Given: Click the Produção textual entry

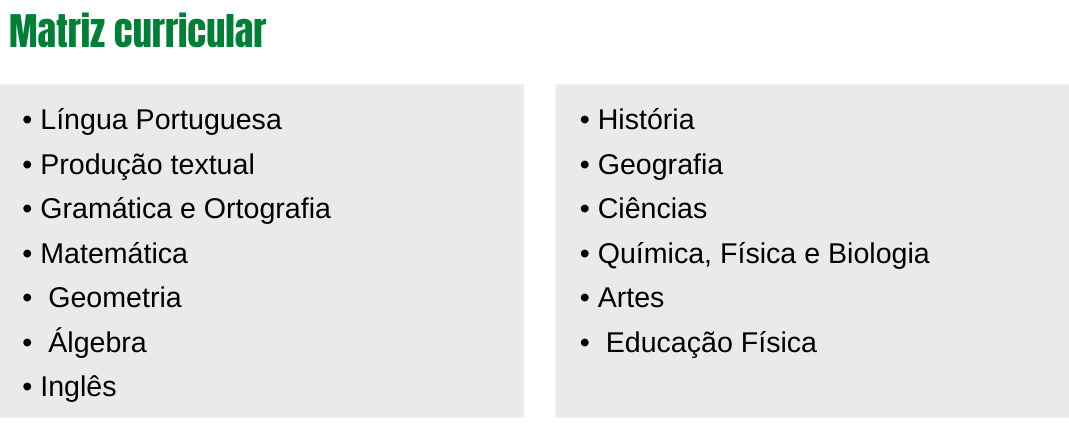Looking at the screenshot, I should (x=147, y=164).
